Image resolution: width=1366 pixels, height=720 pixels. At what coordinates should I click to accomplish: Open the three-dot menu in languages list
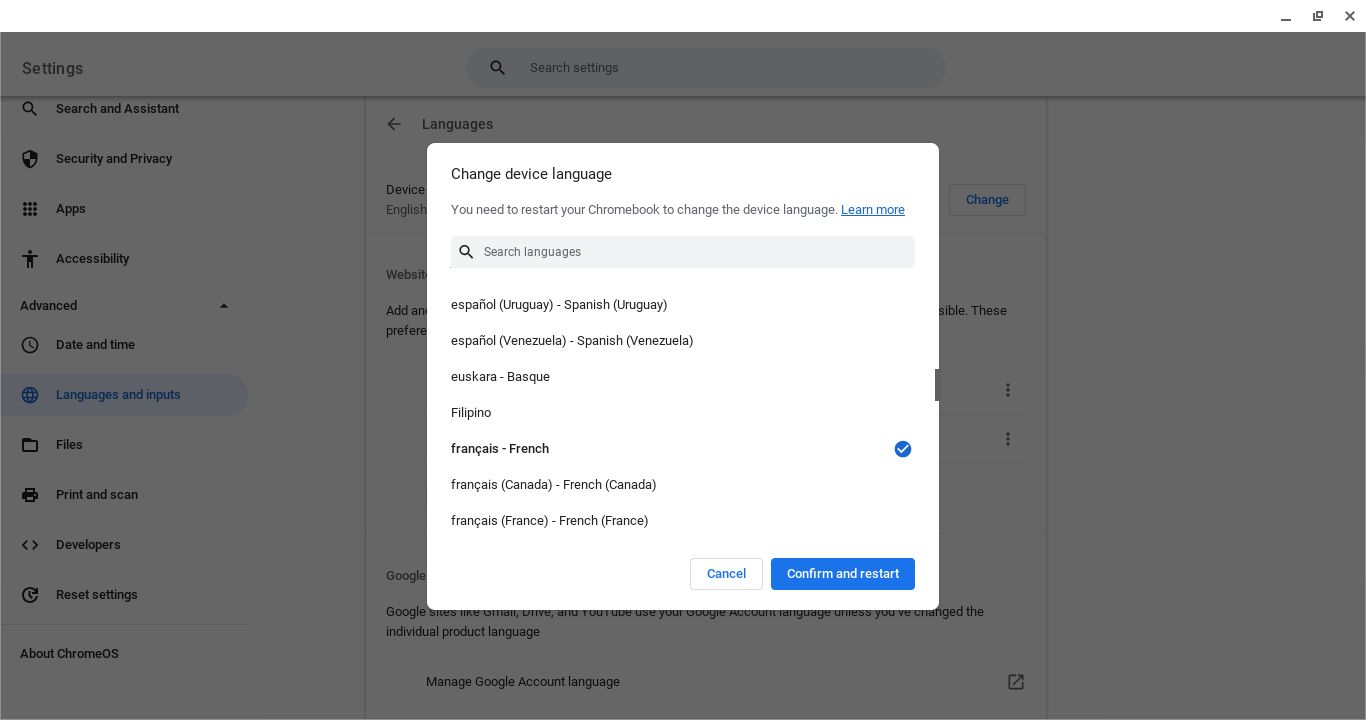1008,390
